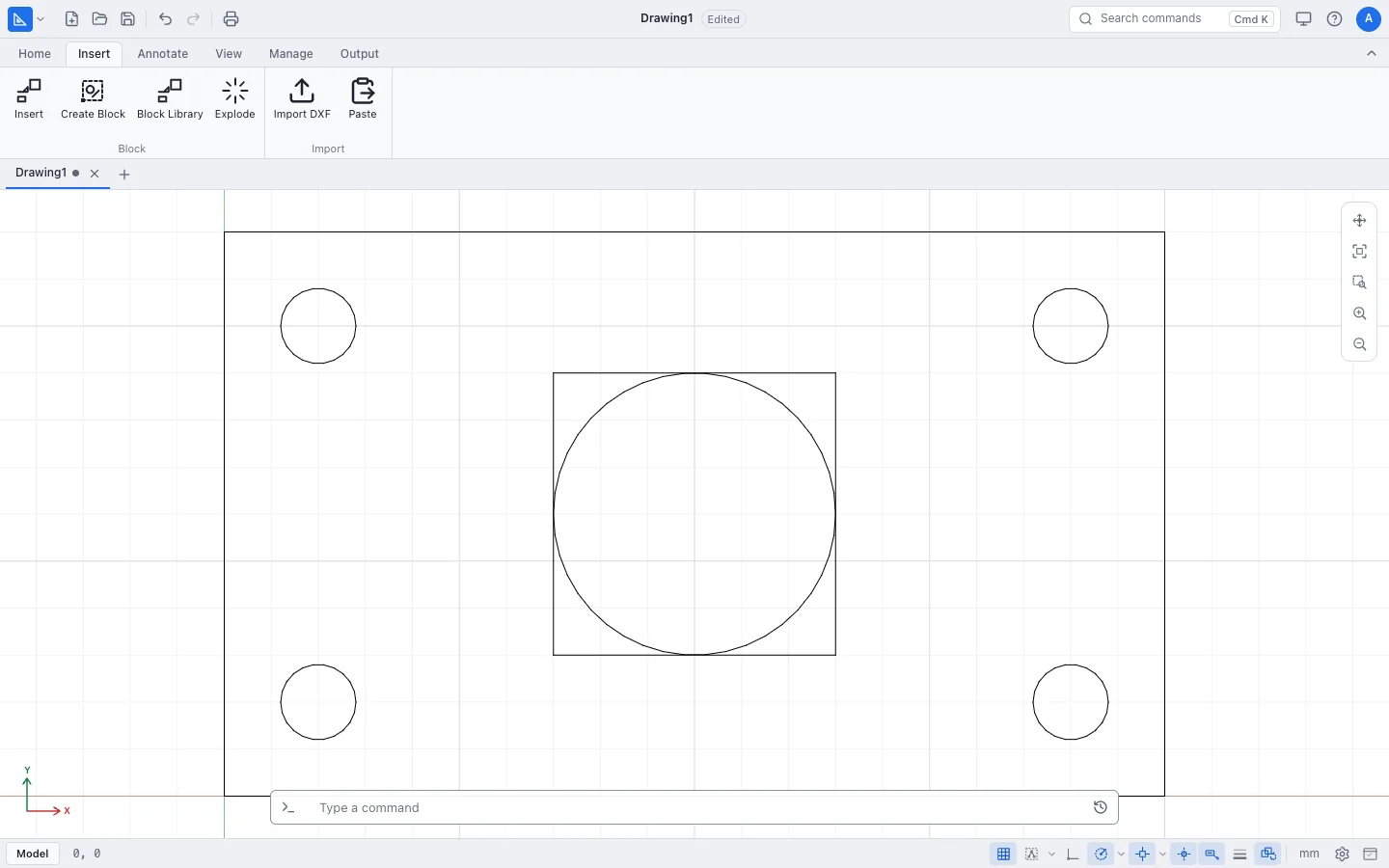Image resolution: width=1389 pixels, height=868 pixels.
Task: Toggle line weight display in status bar
Action: [1239, 854]
